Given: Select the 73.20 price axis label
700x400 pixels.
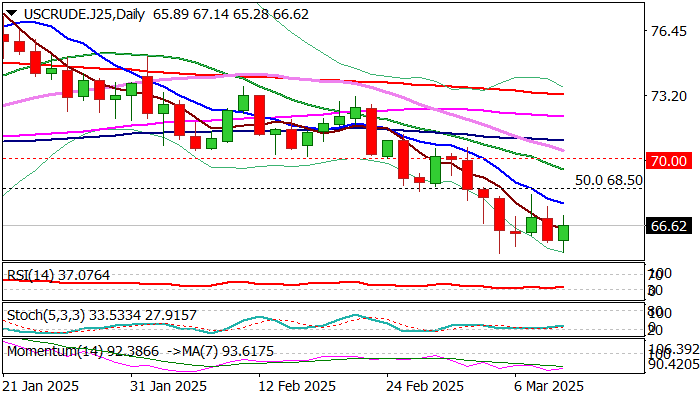Looking at the screenshot, I should (667, 96).
